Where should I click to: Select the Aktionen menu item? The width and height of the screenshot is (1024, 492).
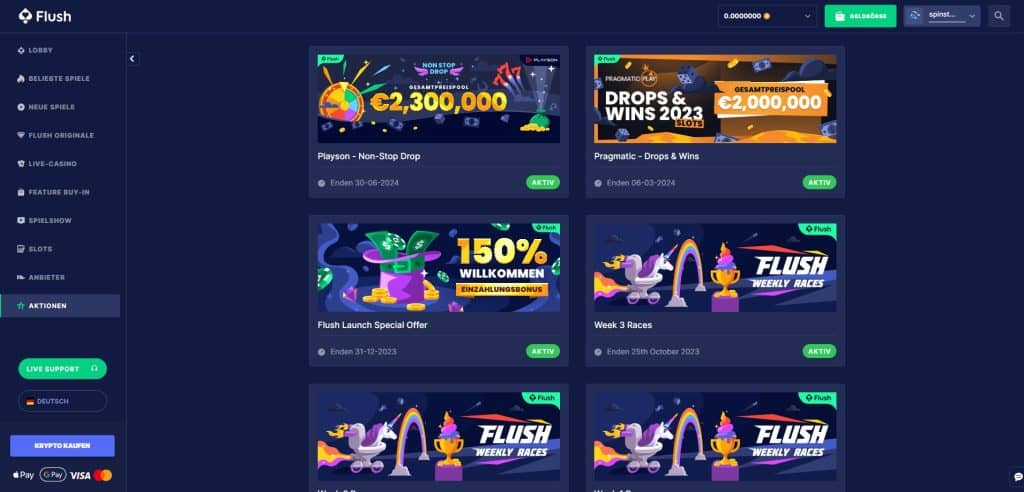pos(60,306)
